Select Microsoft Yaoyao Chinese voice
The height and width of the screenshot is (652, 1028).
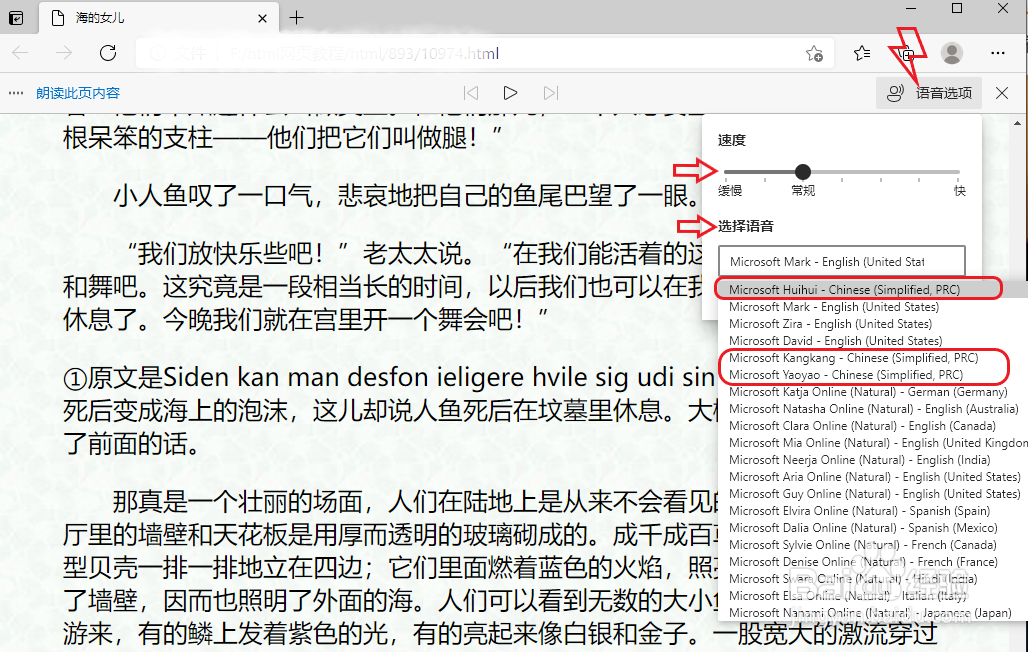pos(871,375)
